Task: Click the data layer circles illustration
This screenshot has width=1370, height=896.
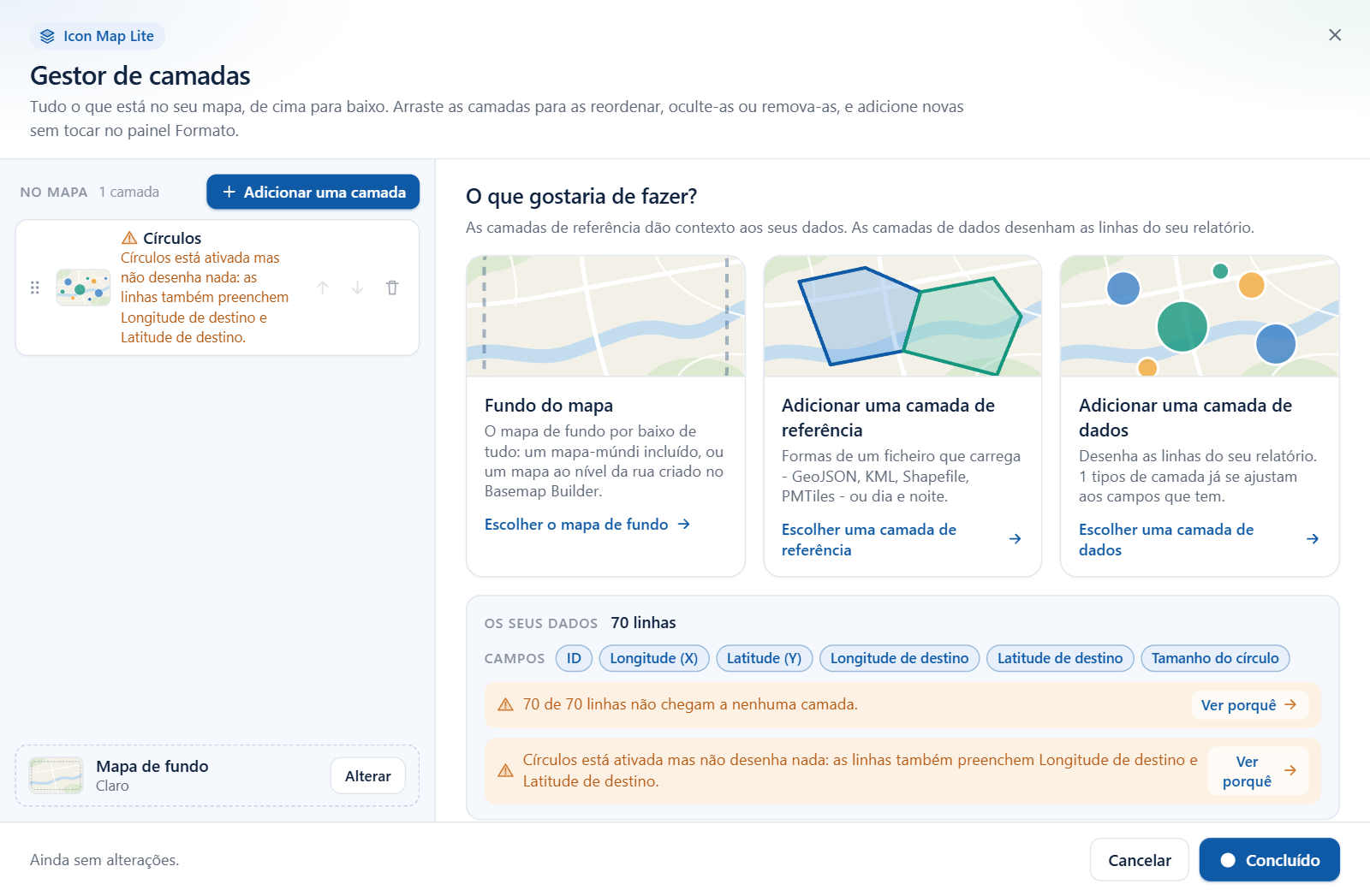Action: click(1200, 316)
